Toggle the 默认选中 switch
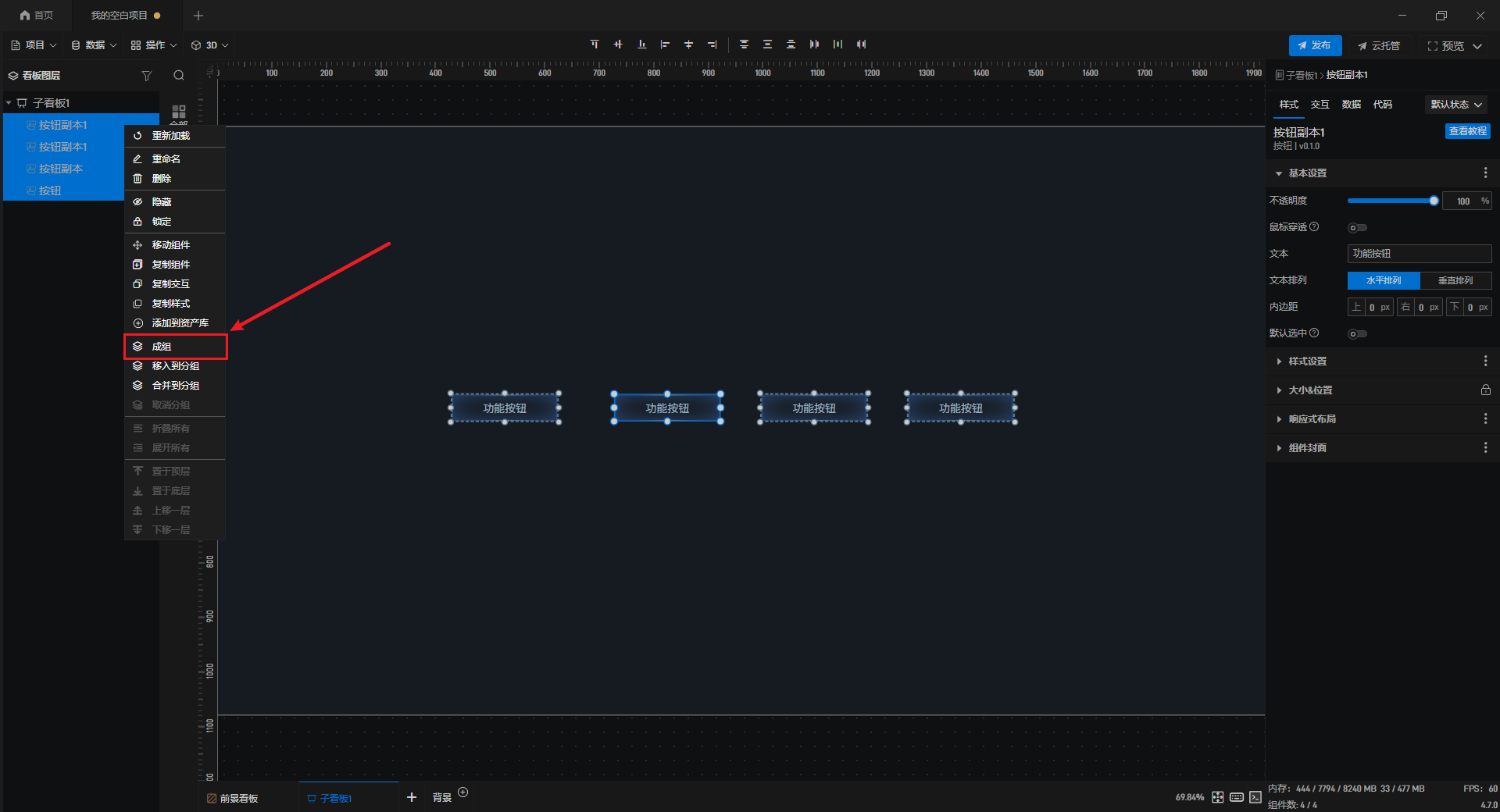 tap(1357, 334)
